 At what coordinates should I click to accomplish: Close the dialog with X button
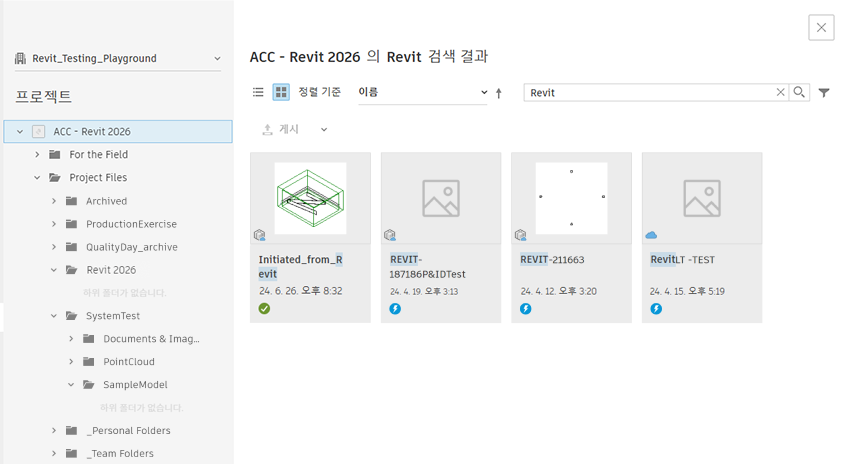[821, 27]
